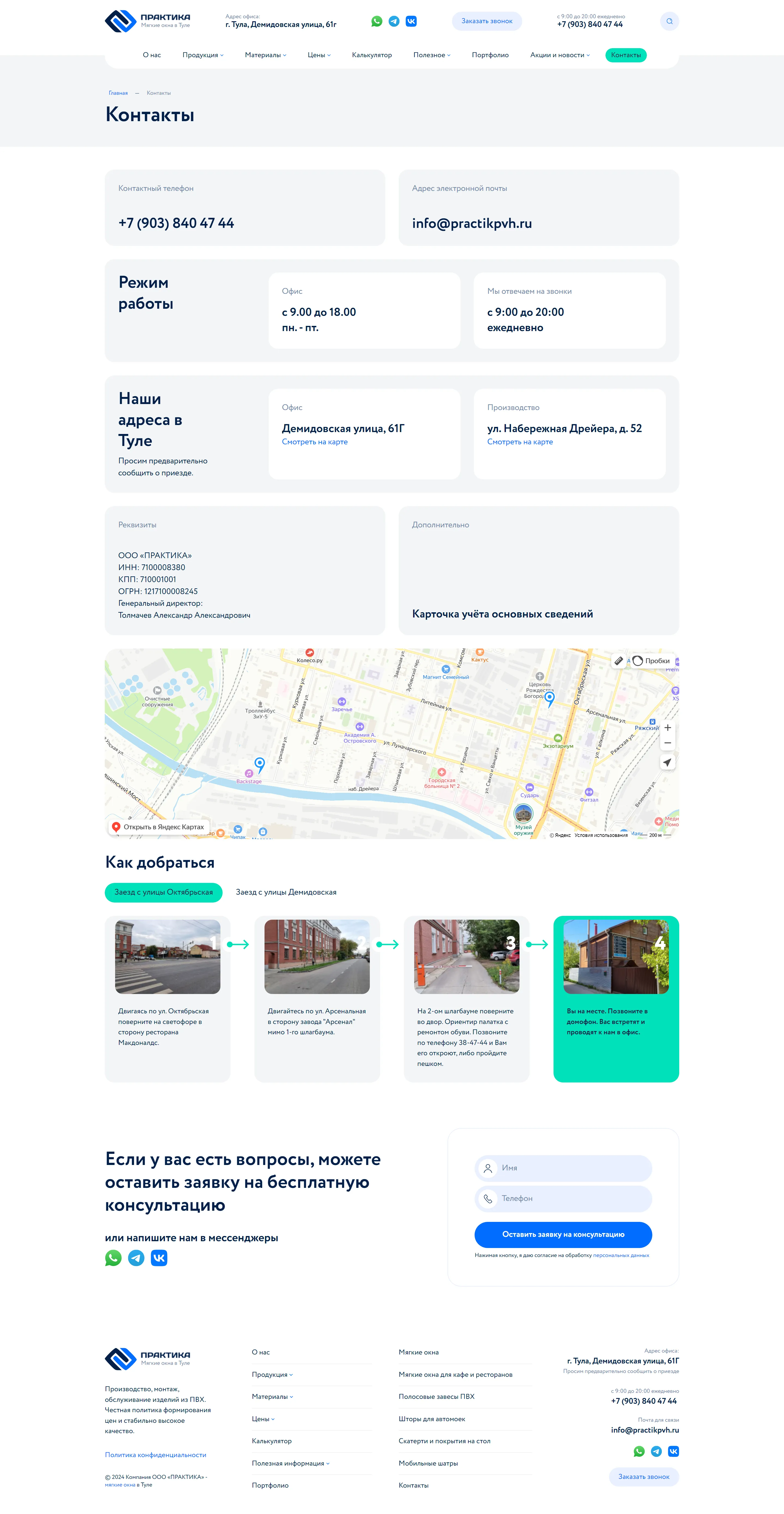
Task: Expand the Материалы navigation dropdown
Action: point(265,55)
